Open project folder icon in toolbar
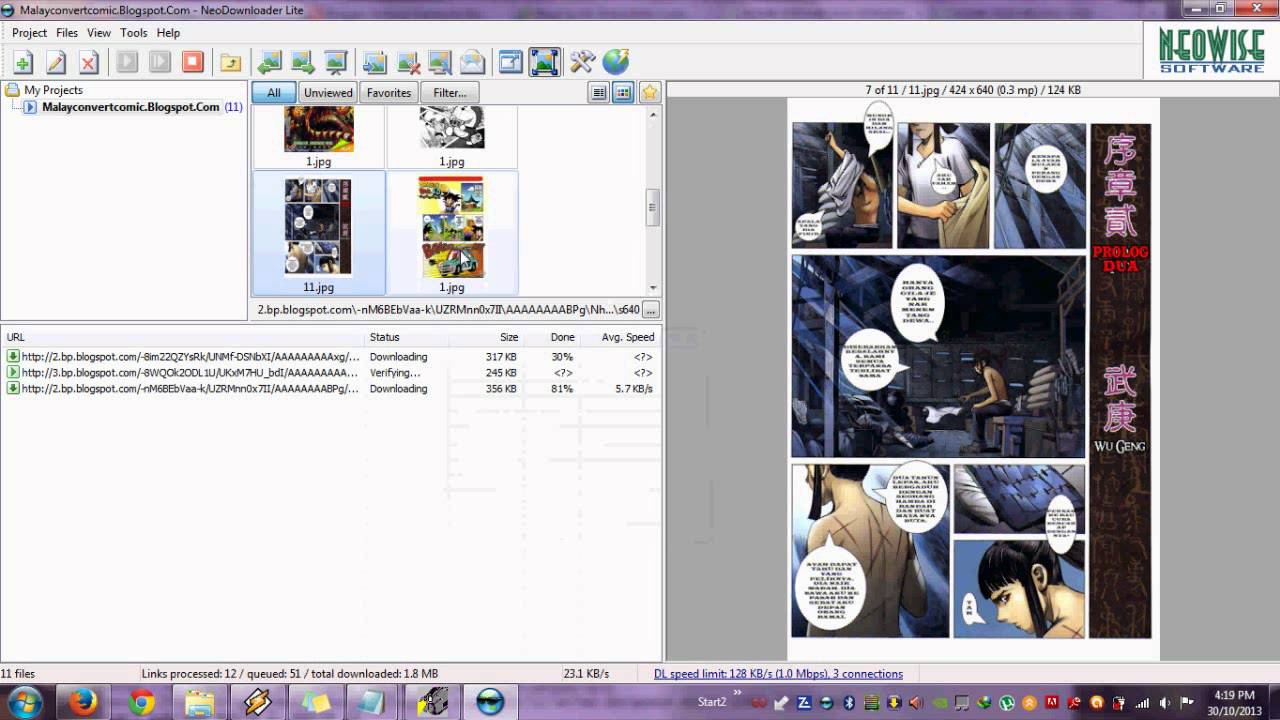The height and width of the screenshot is (720, 1280). click(231, 63)
